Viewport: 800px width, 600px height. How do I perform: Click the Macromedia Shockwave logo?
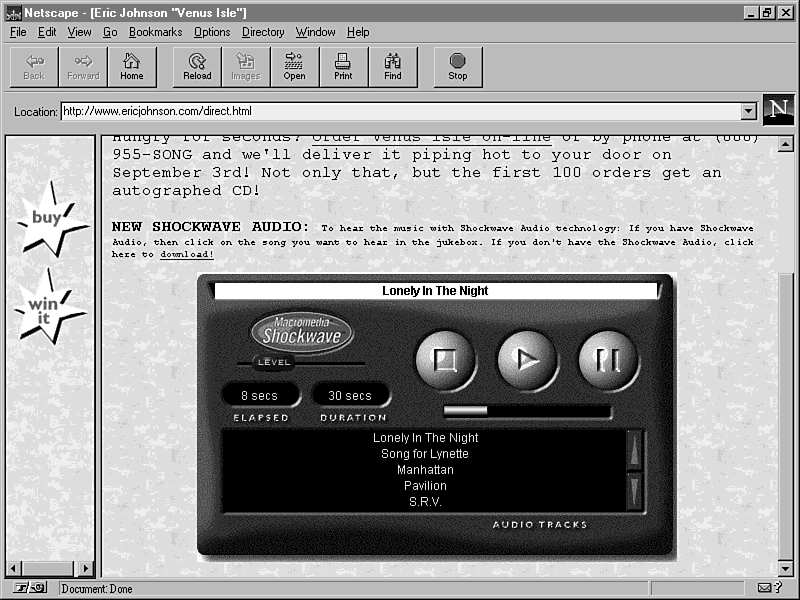point(302,331)
